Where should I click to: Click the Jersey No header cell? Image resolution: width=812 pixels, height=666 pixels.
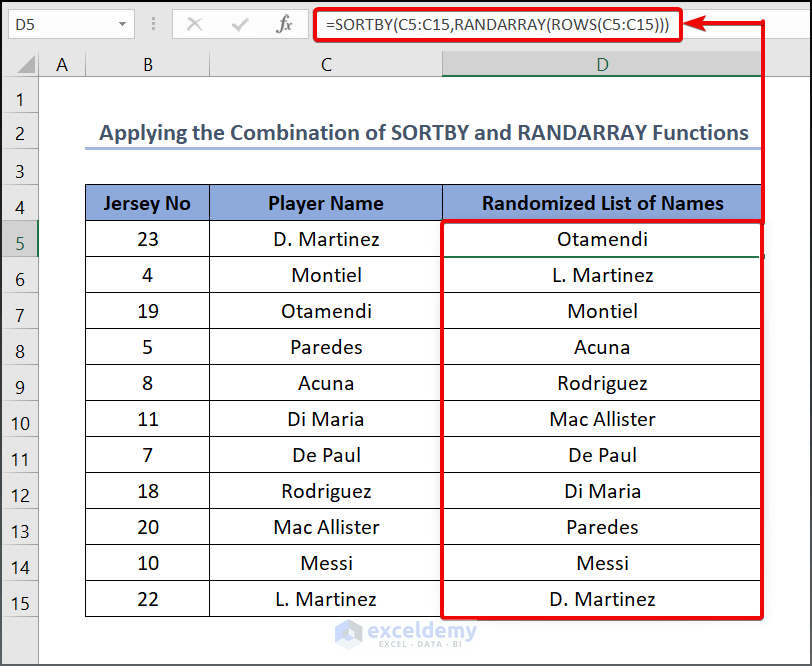click(x=148, y=203)
